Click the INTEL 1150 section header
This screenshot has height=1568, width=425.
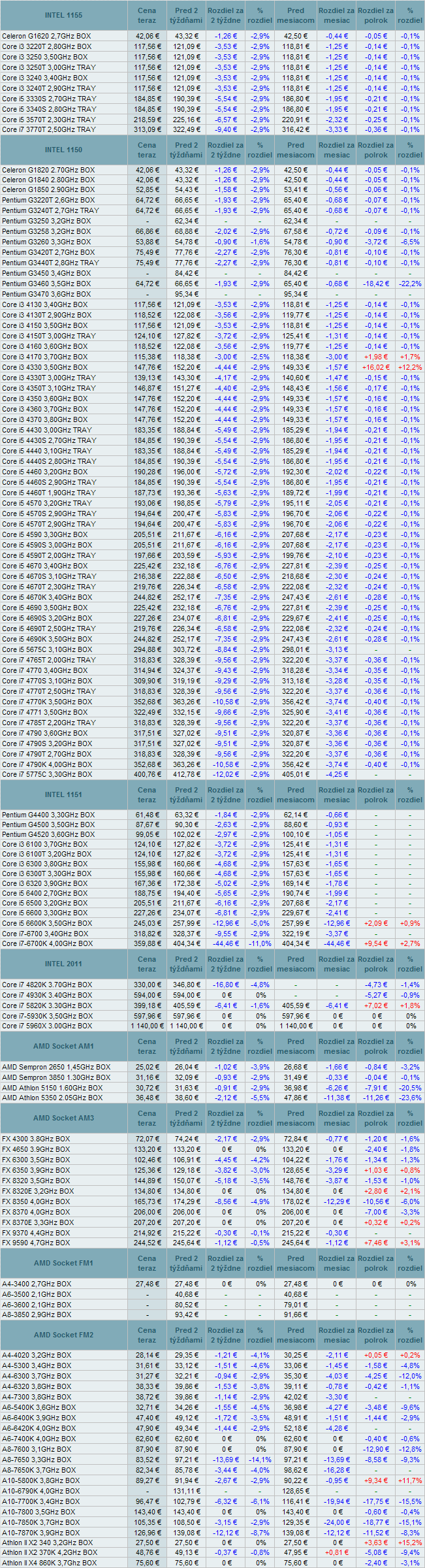tap(63, 150)
